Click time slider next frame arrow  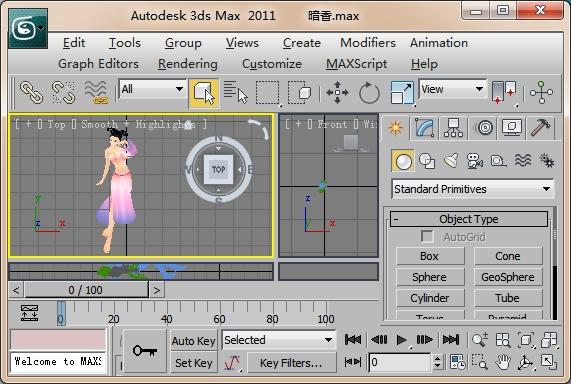click(157, 290)
